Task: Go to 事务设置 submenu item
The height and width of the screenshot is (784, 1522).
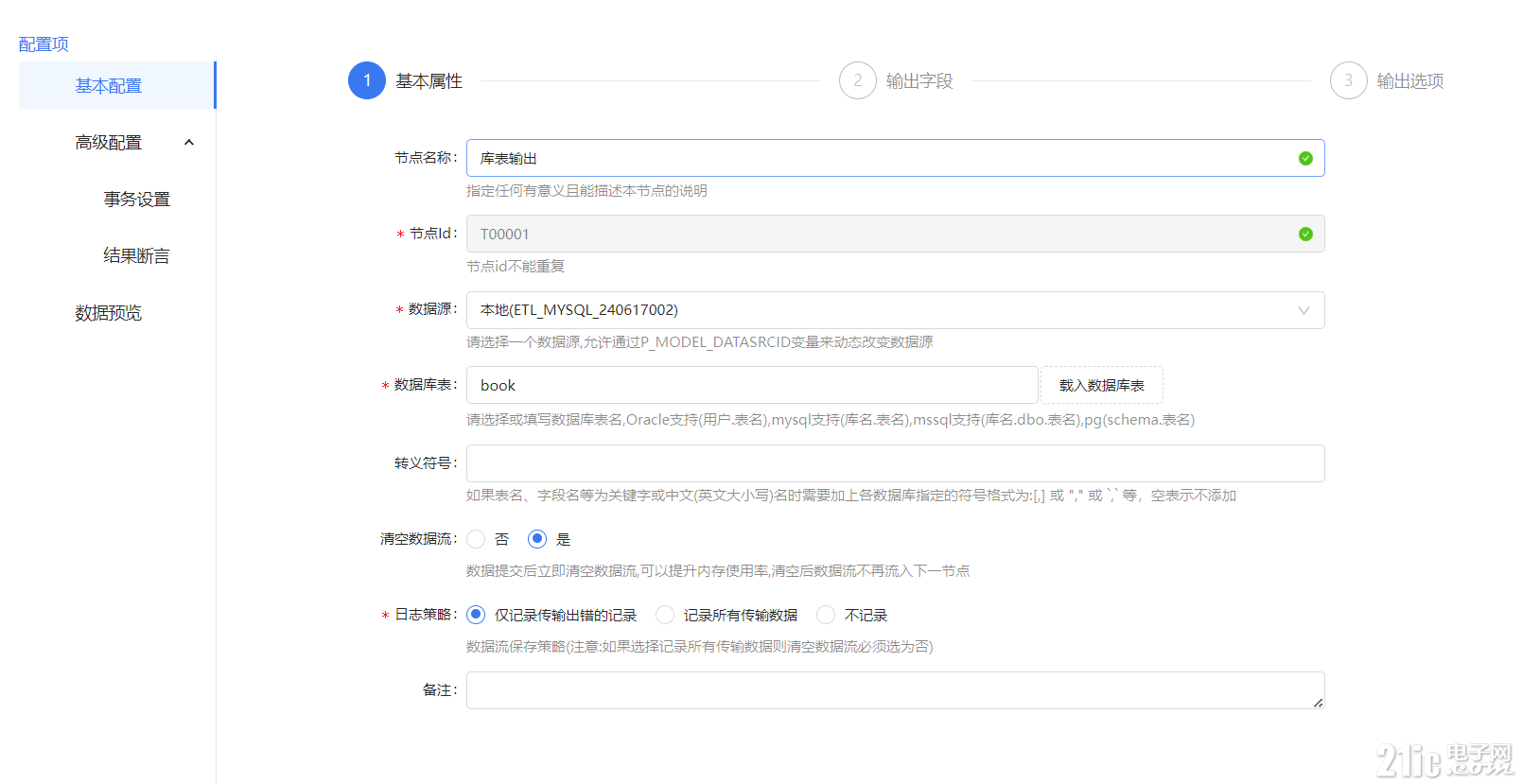Action: (137, 200)
